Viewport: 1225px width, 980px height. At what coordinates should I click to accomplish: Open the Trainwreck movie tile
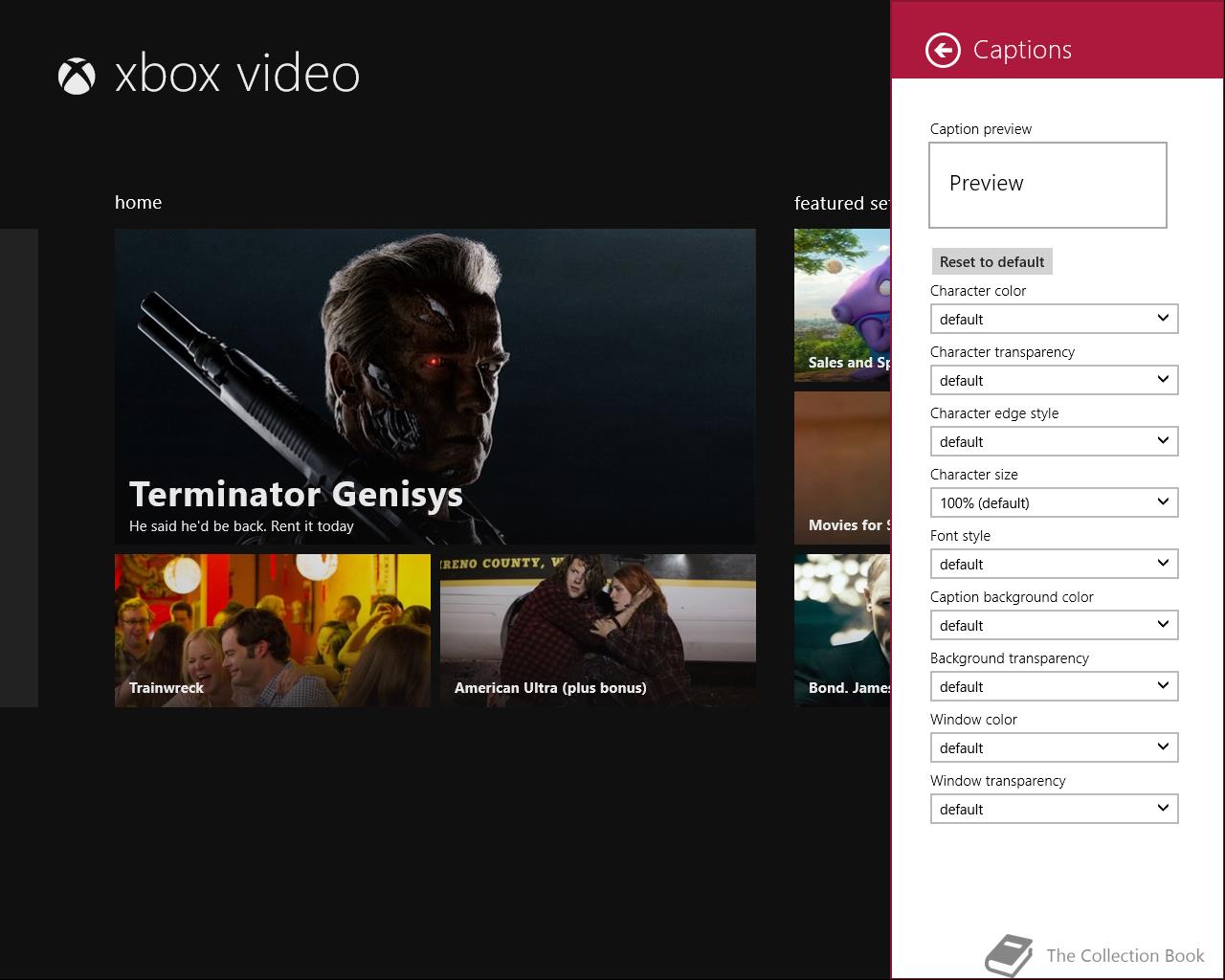click(273, 631)
